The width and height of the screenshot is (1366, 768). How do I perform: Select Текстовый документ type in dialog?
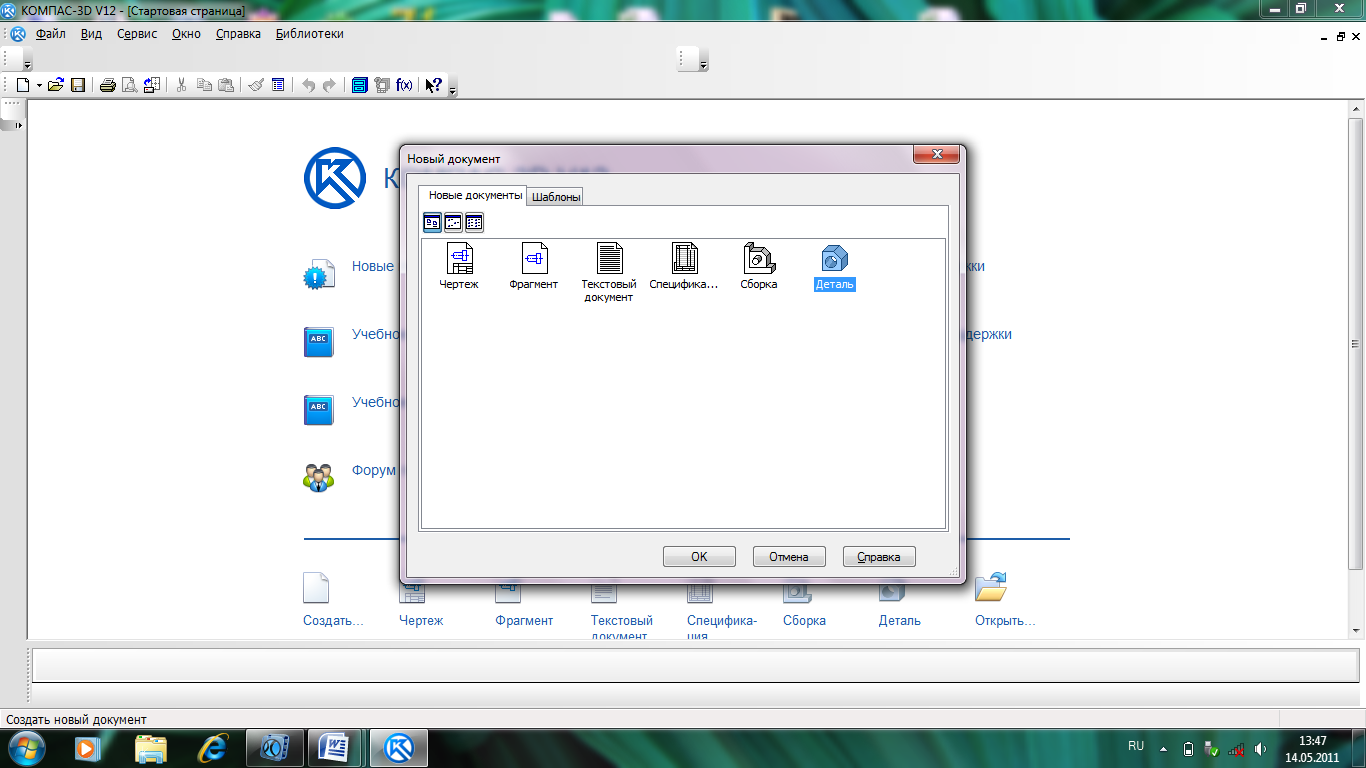pos(609,272)
